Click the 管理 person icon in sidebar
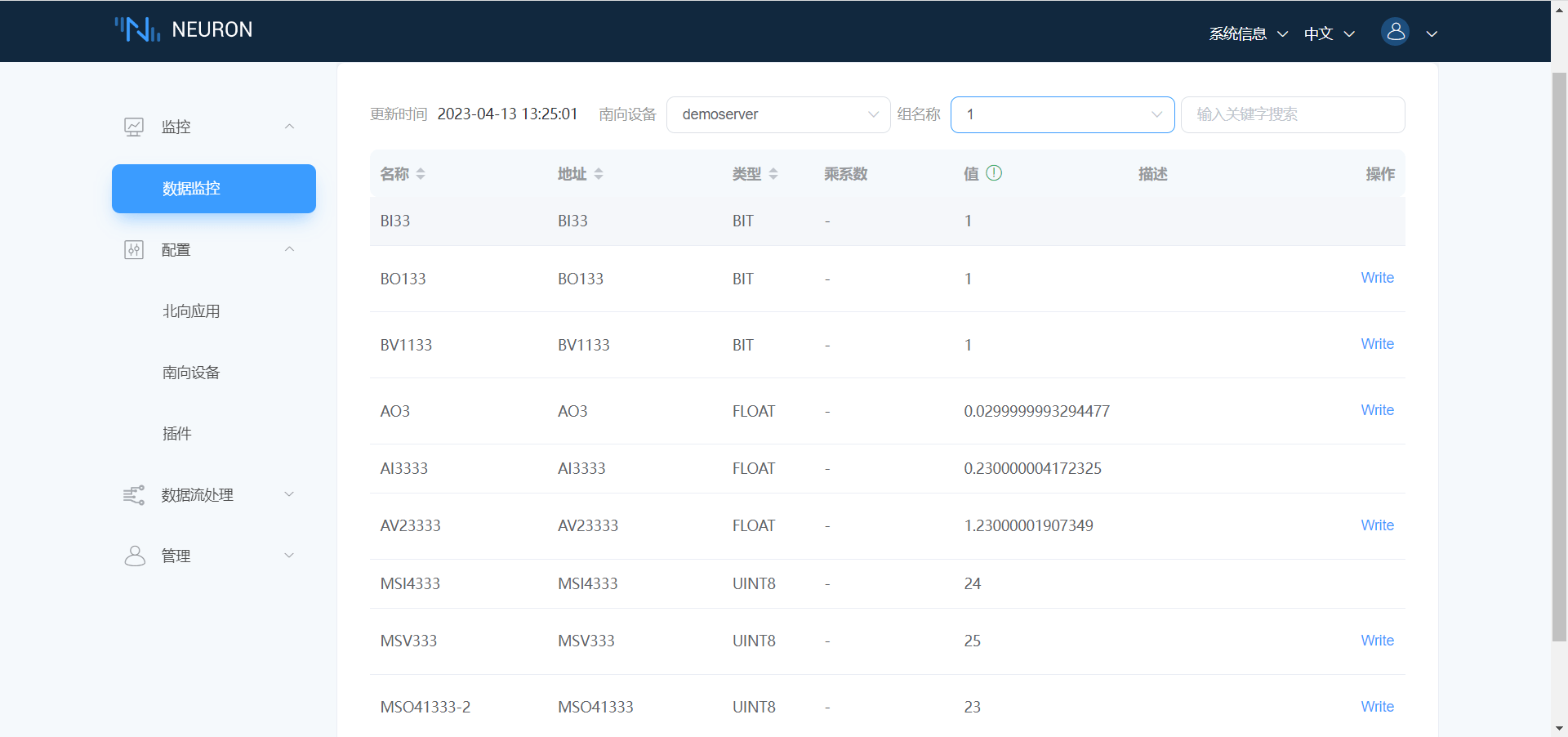Screen dimensions: 1568x737 pyautogui.click(x=135, y=556)
